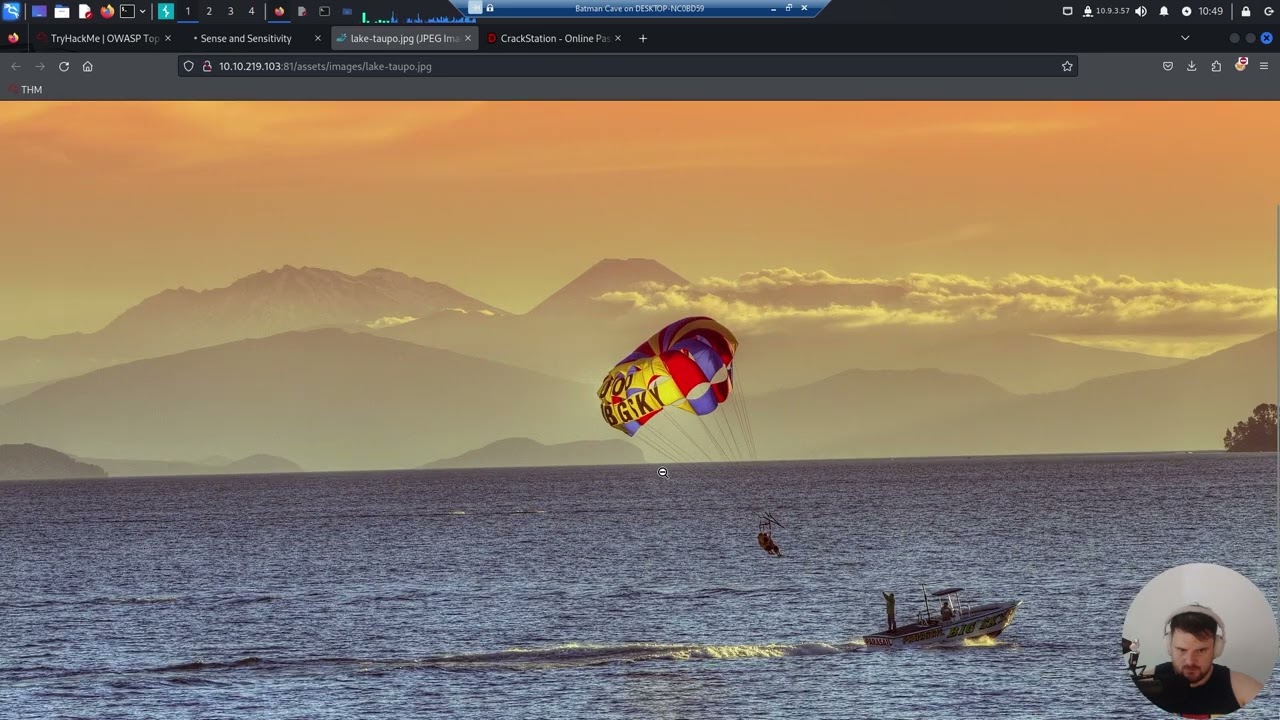The width and height of the screenshot is (1280, 720).
Task: Close the CrackStation tab
Action: [618, 38]
